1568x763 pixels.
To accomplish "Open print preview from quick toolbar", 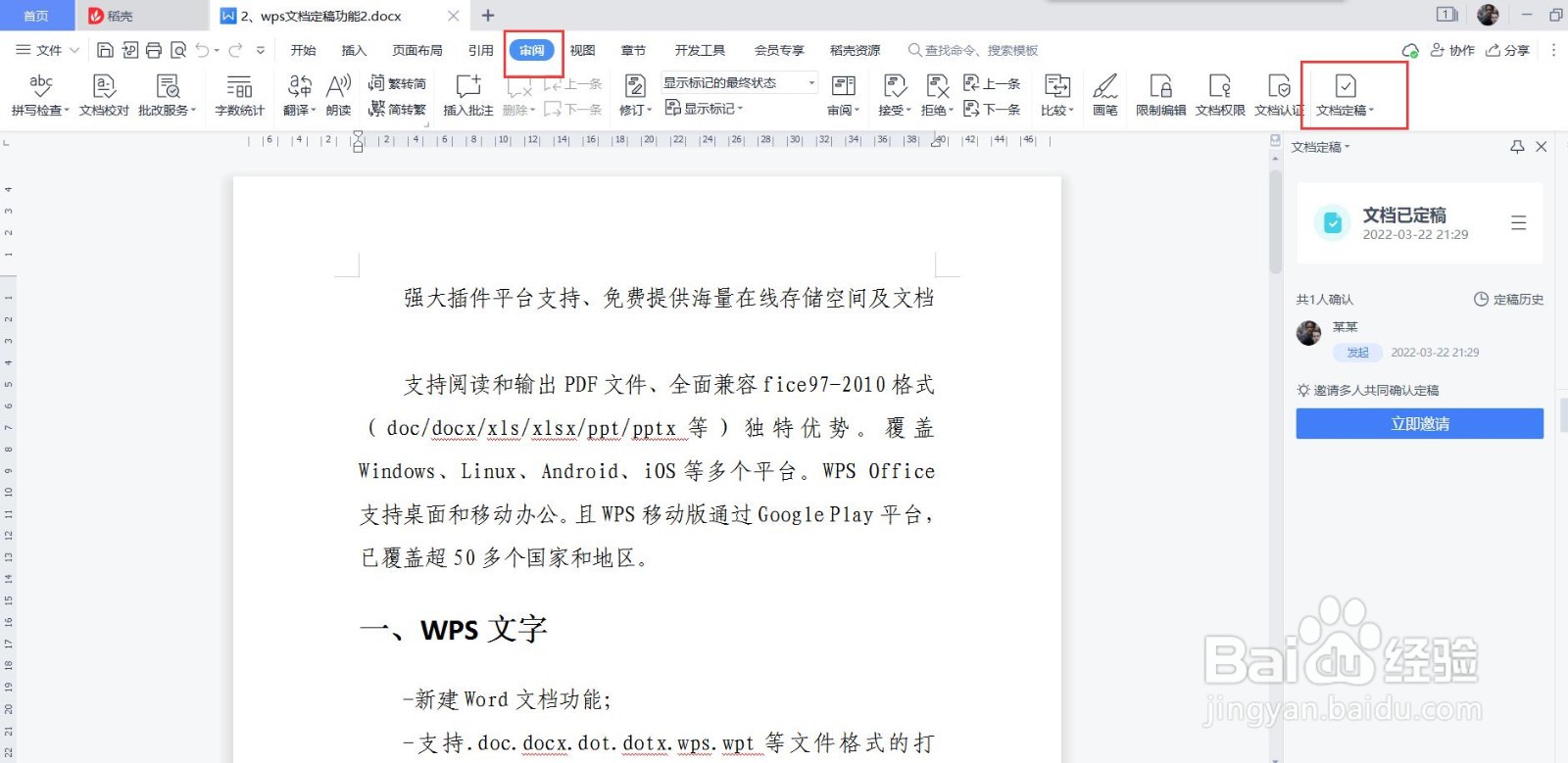I will [178, 50].
